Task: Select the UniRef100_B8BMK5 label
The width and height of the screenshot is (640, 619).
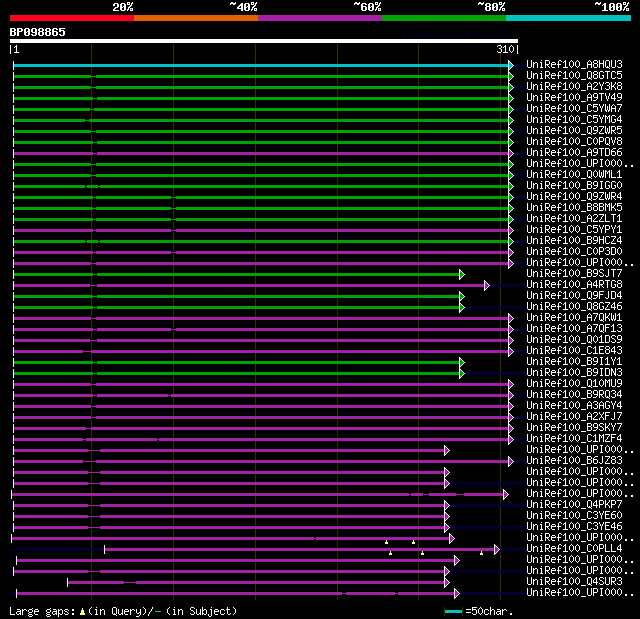Action: [574, 208]
